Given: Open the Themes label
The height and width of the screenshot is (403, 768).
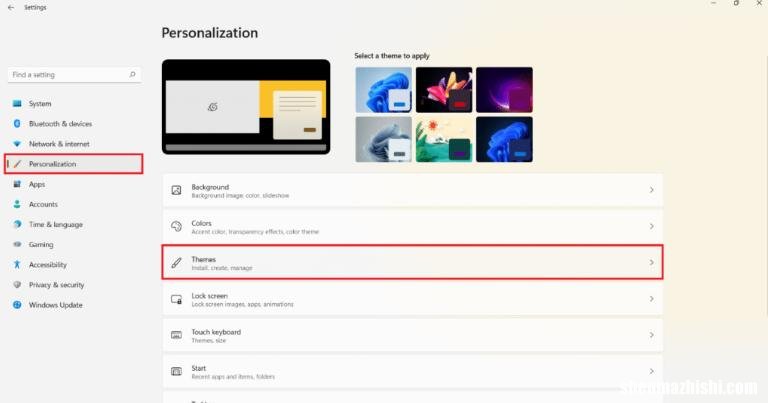Looking at the screenshot, I should (203, 260).
